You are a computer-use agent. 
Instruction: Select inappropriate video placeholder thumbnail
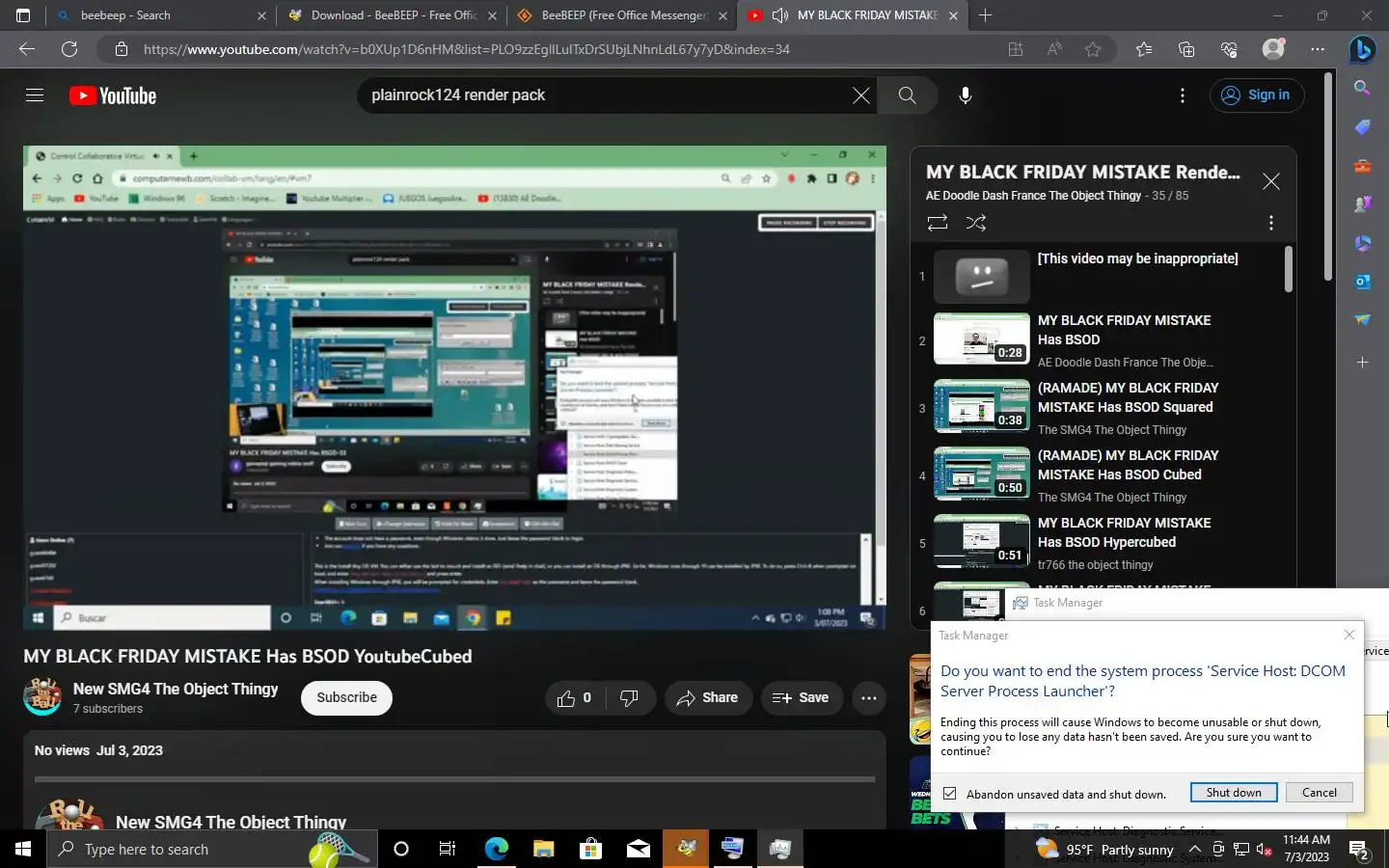point(981,277)
